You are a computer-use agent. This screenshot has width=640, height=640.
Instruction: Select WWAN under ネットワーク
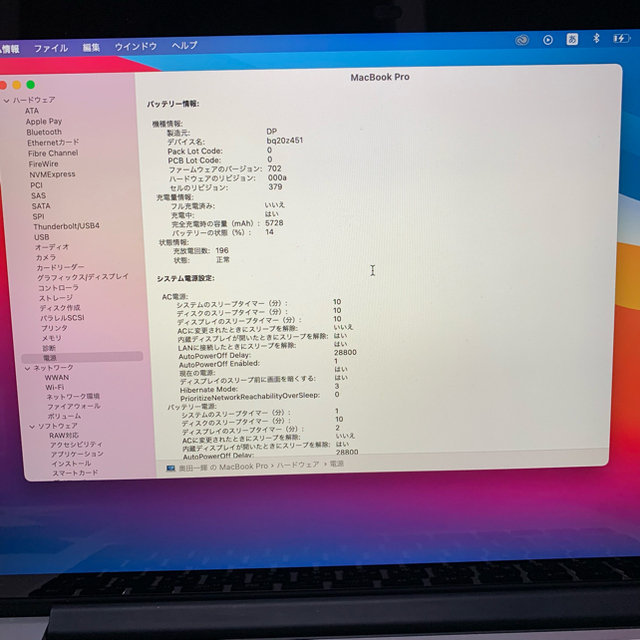pyautogui.click(x=57, y=378)
